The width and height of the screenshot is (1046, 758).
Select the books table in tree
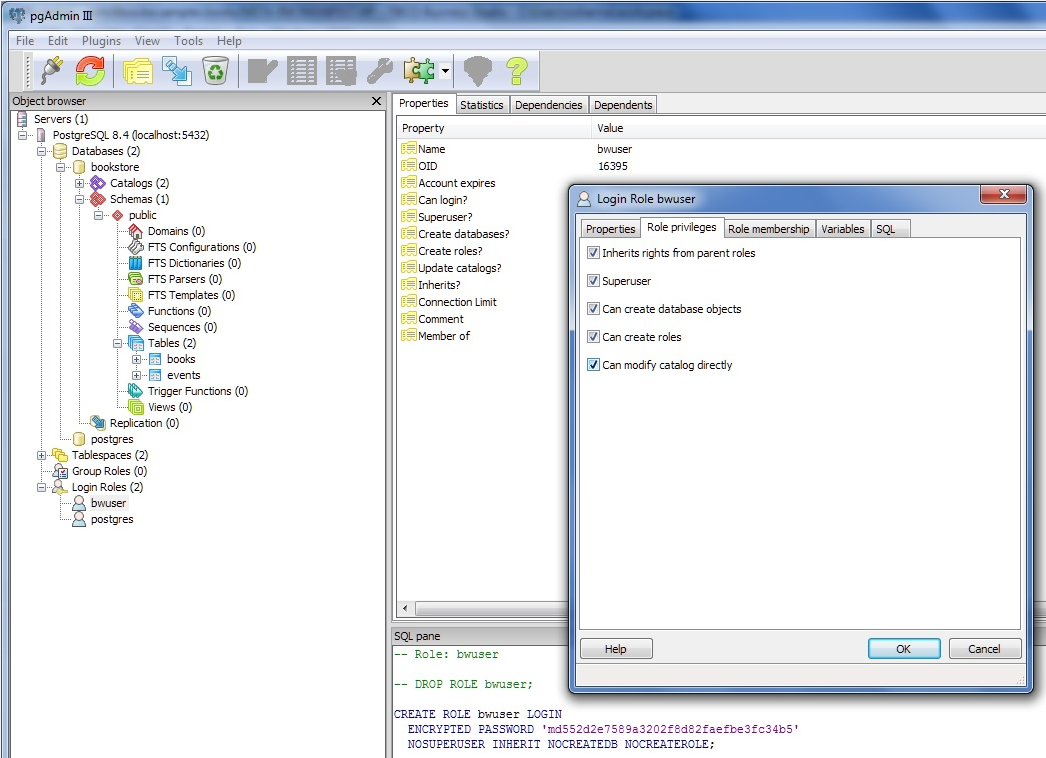(x=181, y=359)
